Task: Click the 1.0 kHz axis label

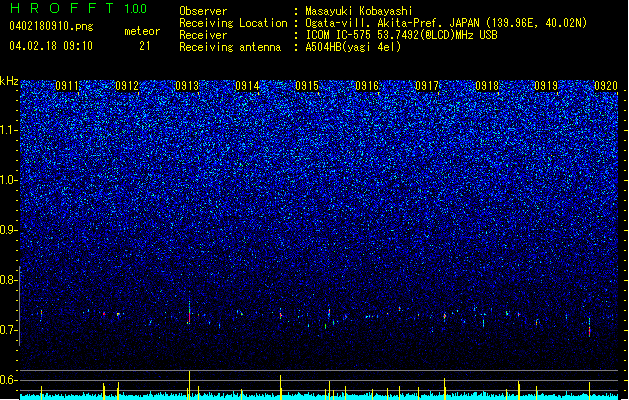Action: click(9, 180)
